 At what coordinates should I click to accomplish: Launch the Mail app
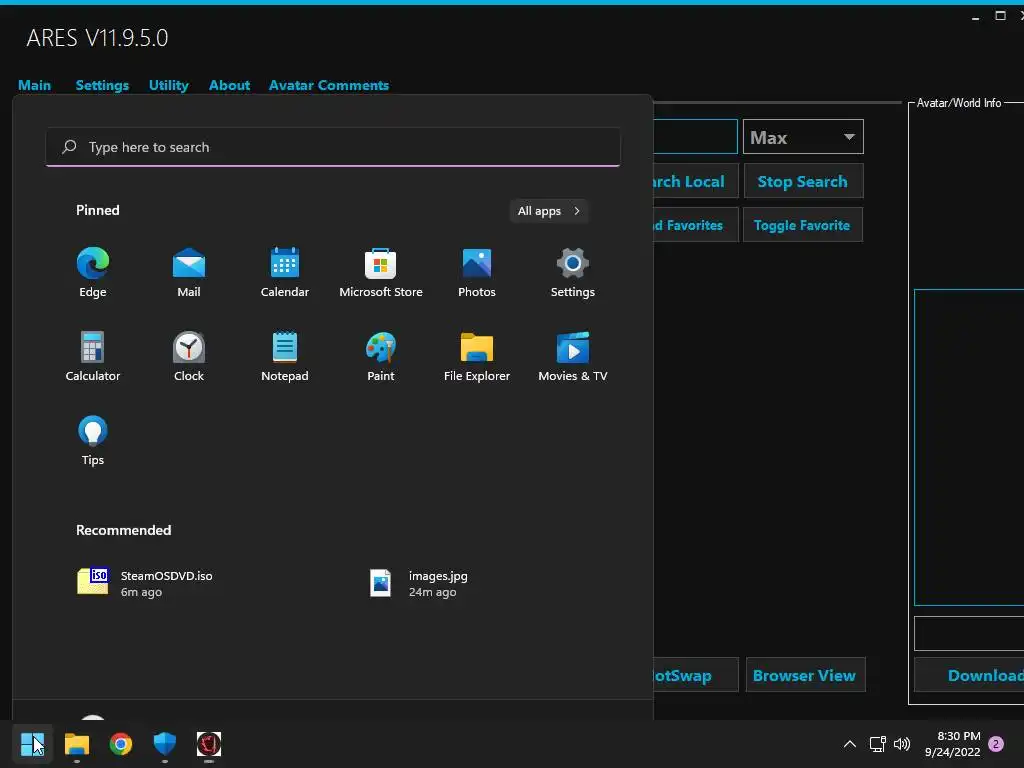(x=189, y=272)
